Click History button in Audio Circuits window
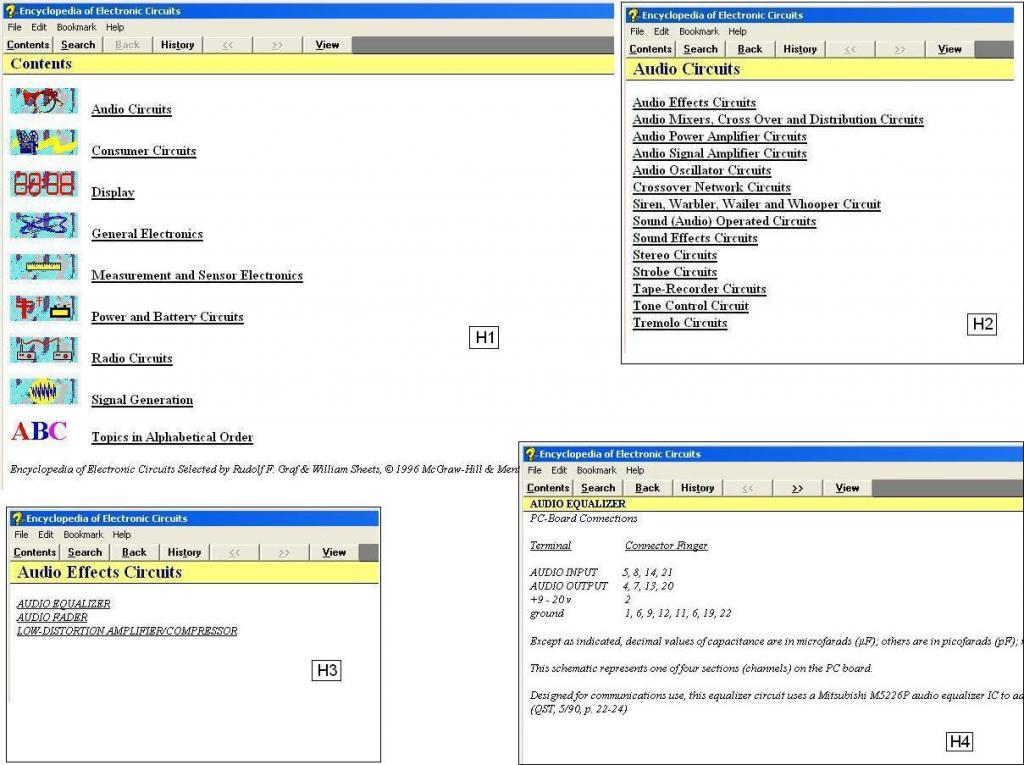This screenshot has height=765, width=1024. [x=800, y=49]
